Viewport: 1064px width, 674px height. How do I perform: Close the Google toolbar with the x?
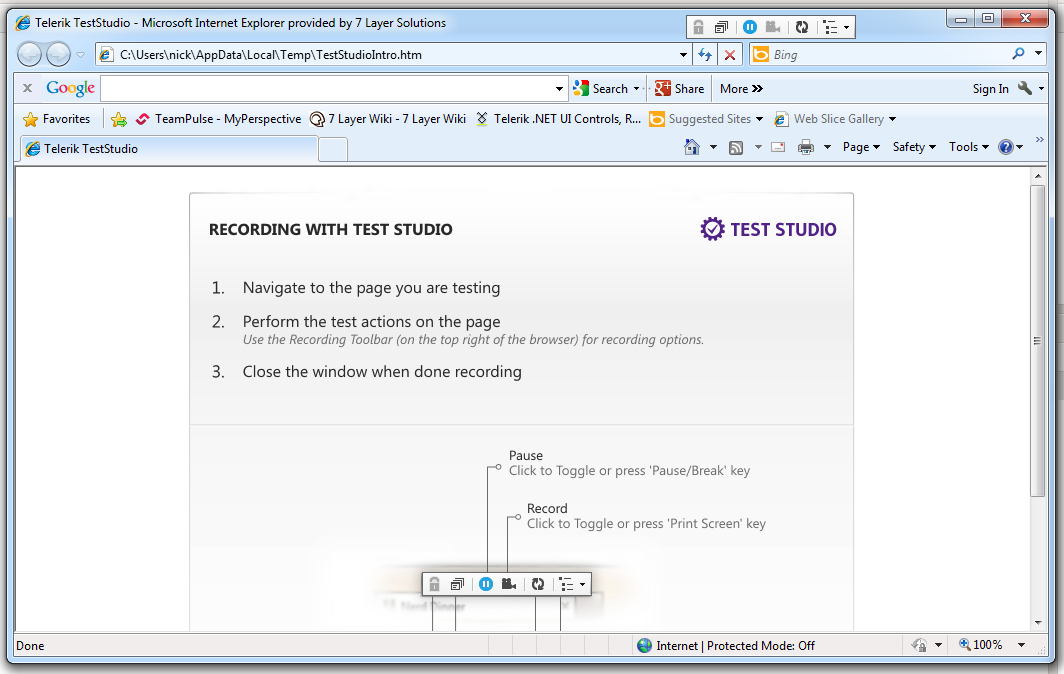(x=27, y=88)
